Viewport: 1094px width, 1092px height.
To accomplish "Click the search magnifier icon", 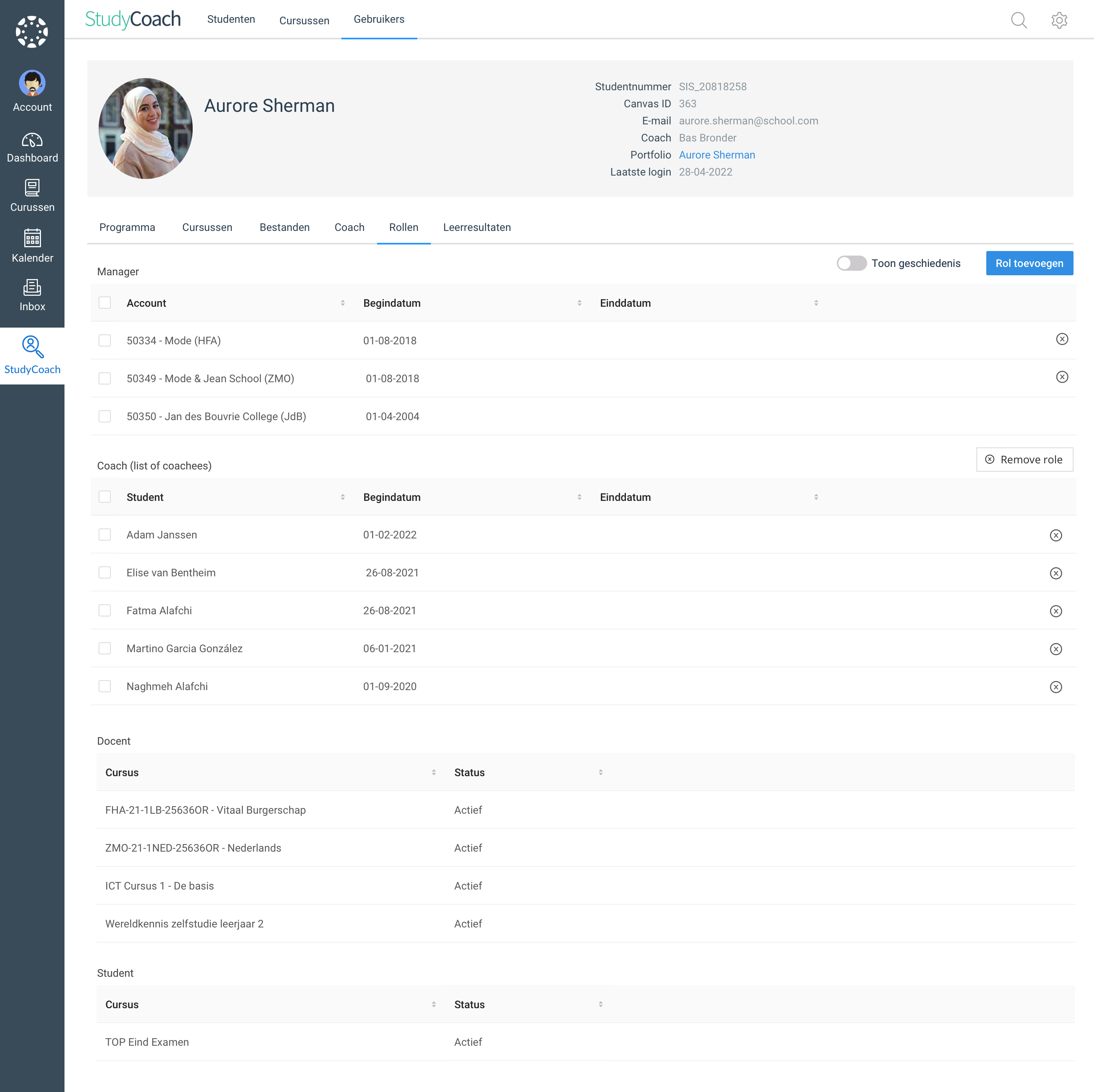I will pos(1019,20).
